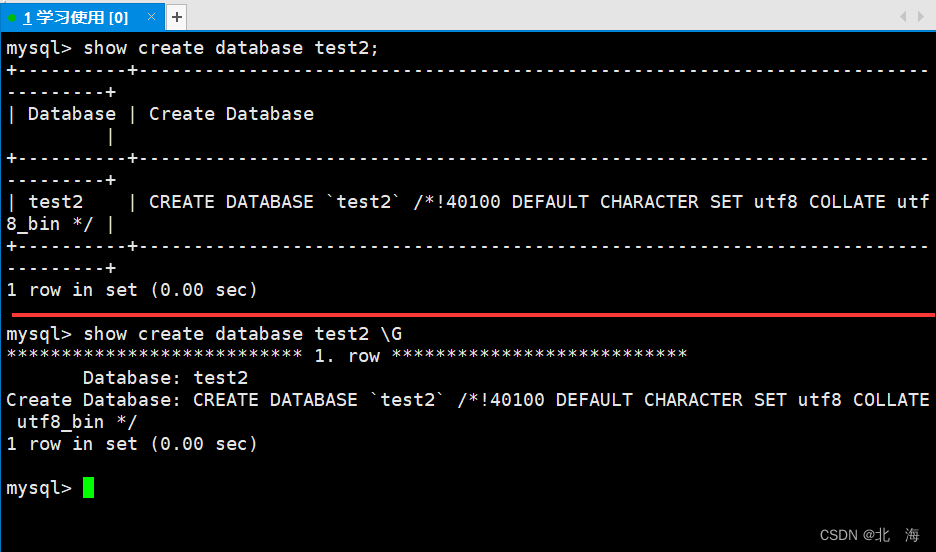Screen dimensions: 936x552
Task: Click the last empty mysql> prompt
Action: pyautogui.click(x=39, y=488)
